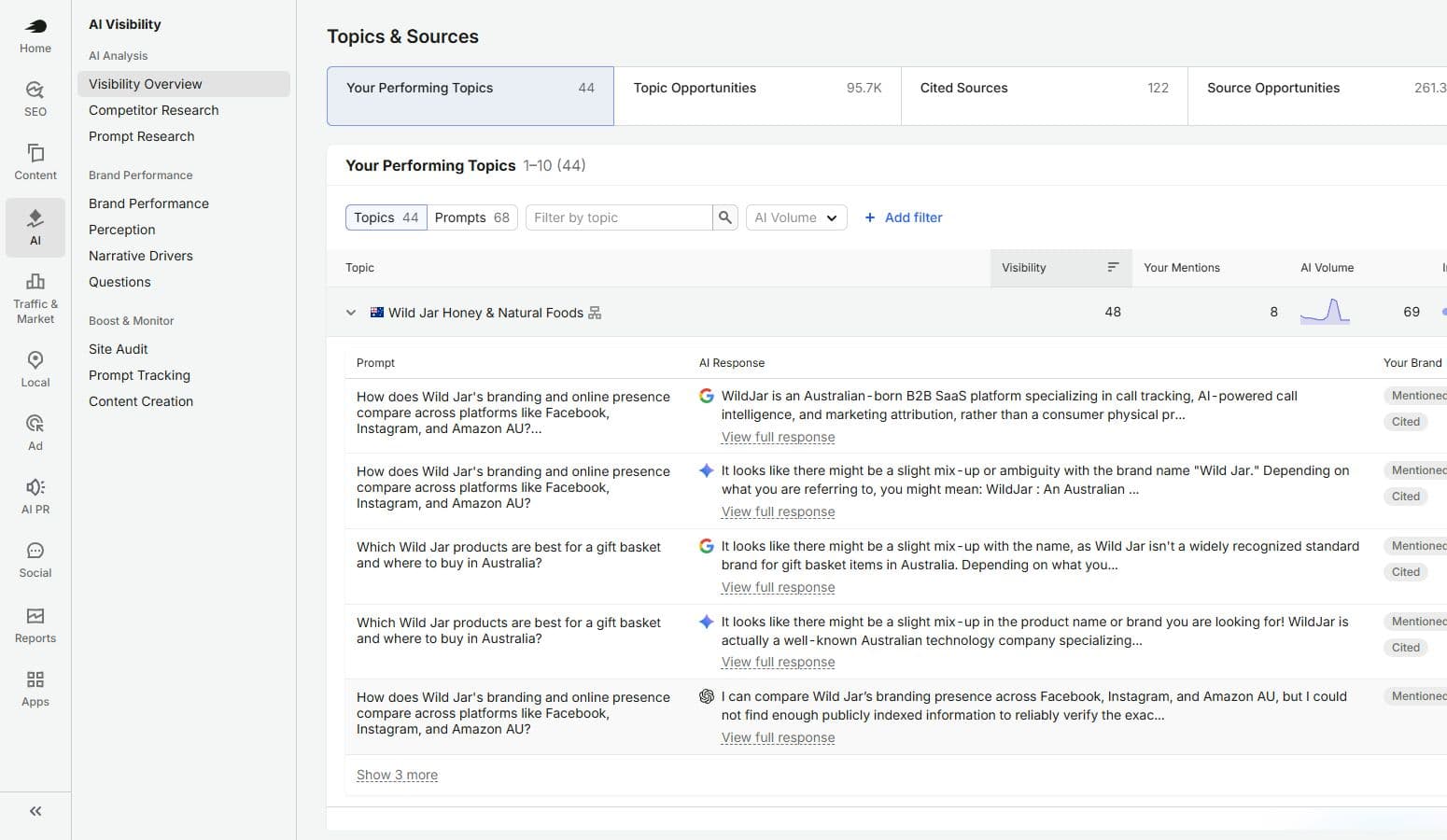The height and width of the screenshot is (840, 1447).
Task: Click Gemini star icon on fourth response
Action: [x=707, y=622]
